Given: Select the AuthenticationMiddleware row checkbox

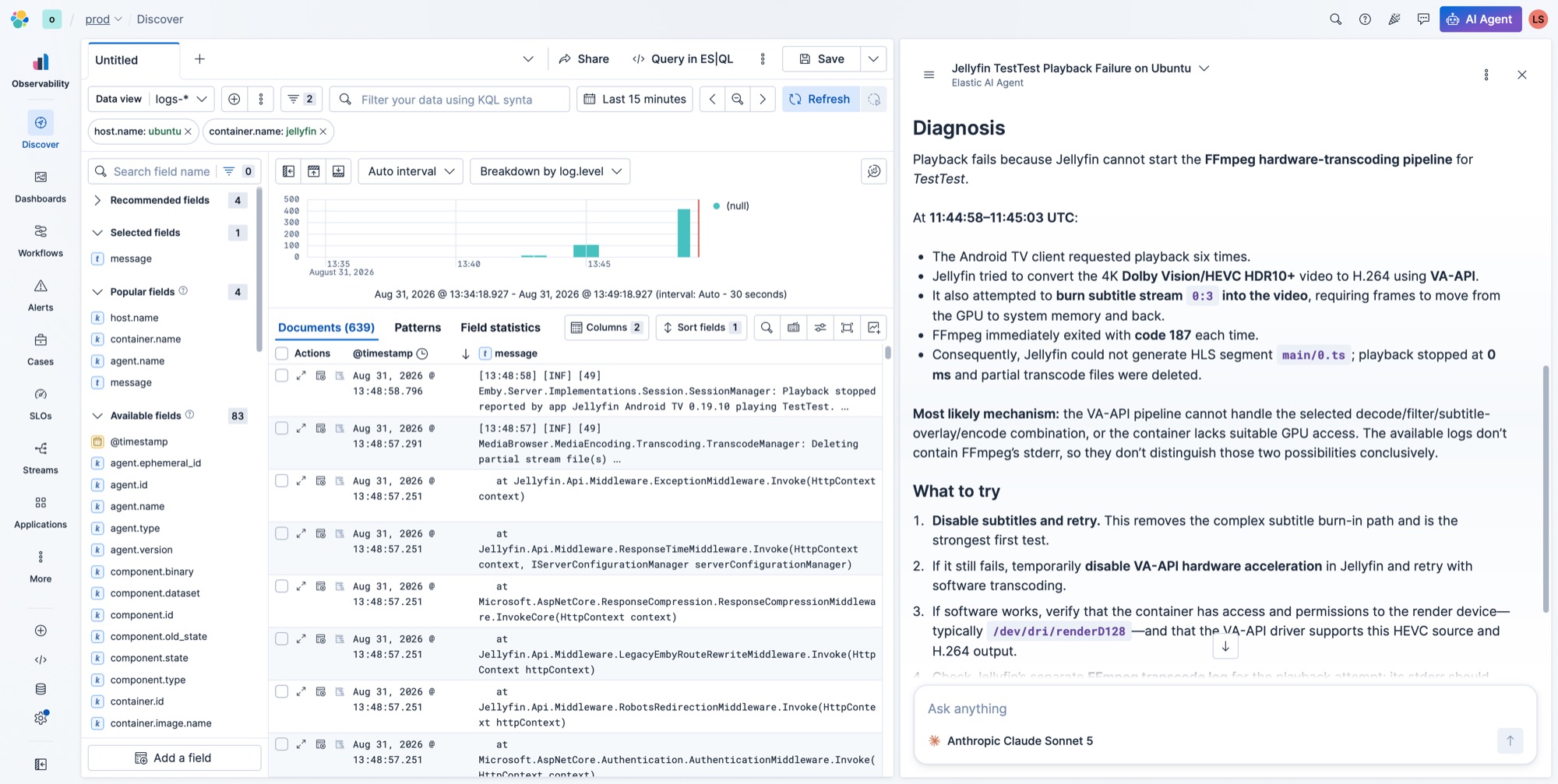Looking at the screenshot, I should click(x=282, y=744).
